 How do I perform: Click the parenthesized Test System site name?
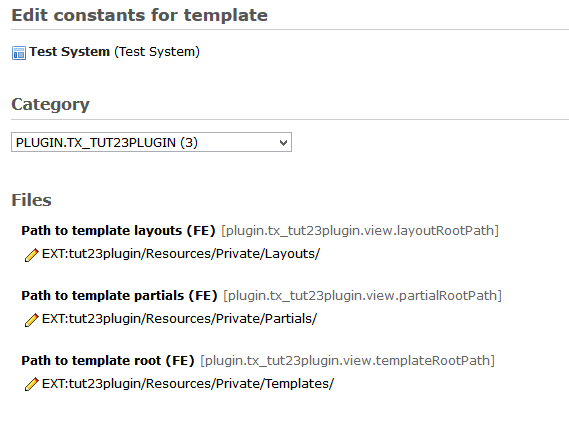click(x=157, y=52)
